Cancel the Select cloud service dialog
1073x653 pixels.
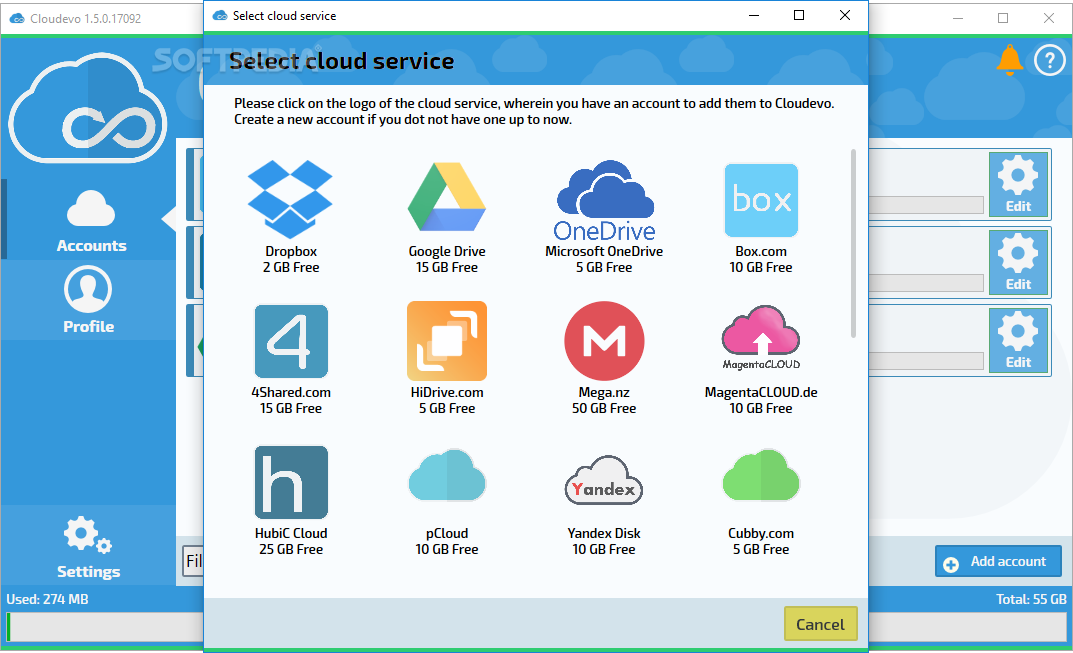[x=820, y=624]
